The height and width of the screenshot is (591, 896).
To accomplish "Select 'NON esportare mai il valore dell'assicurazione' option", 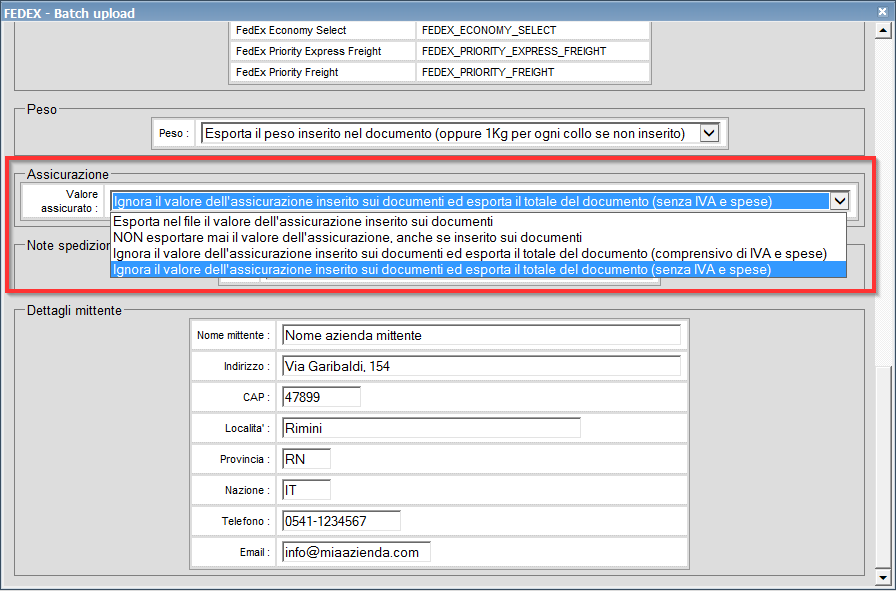I will (x=478, y=237).
